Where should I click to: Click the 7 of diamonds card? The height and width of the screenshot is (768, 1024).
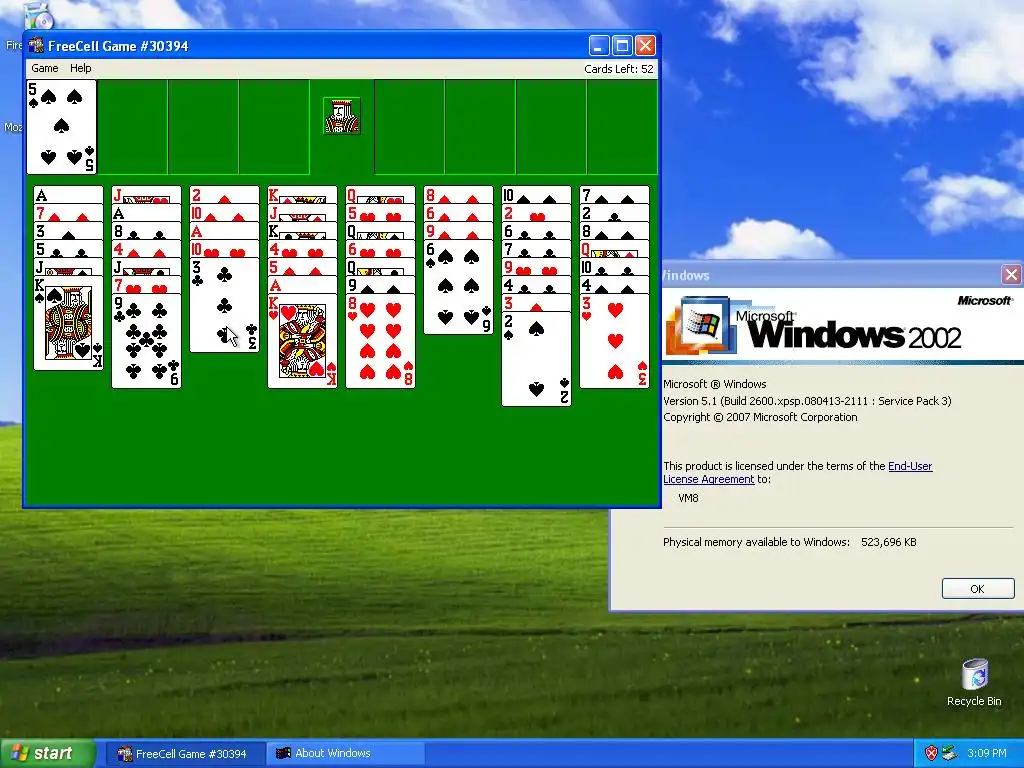[x=69, y=213]
